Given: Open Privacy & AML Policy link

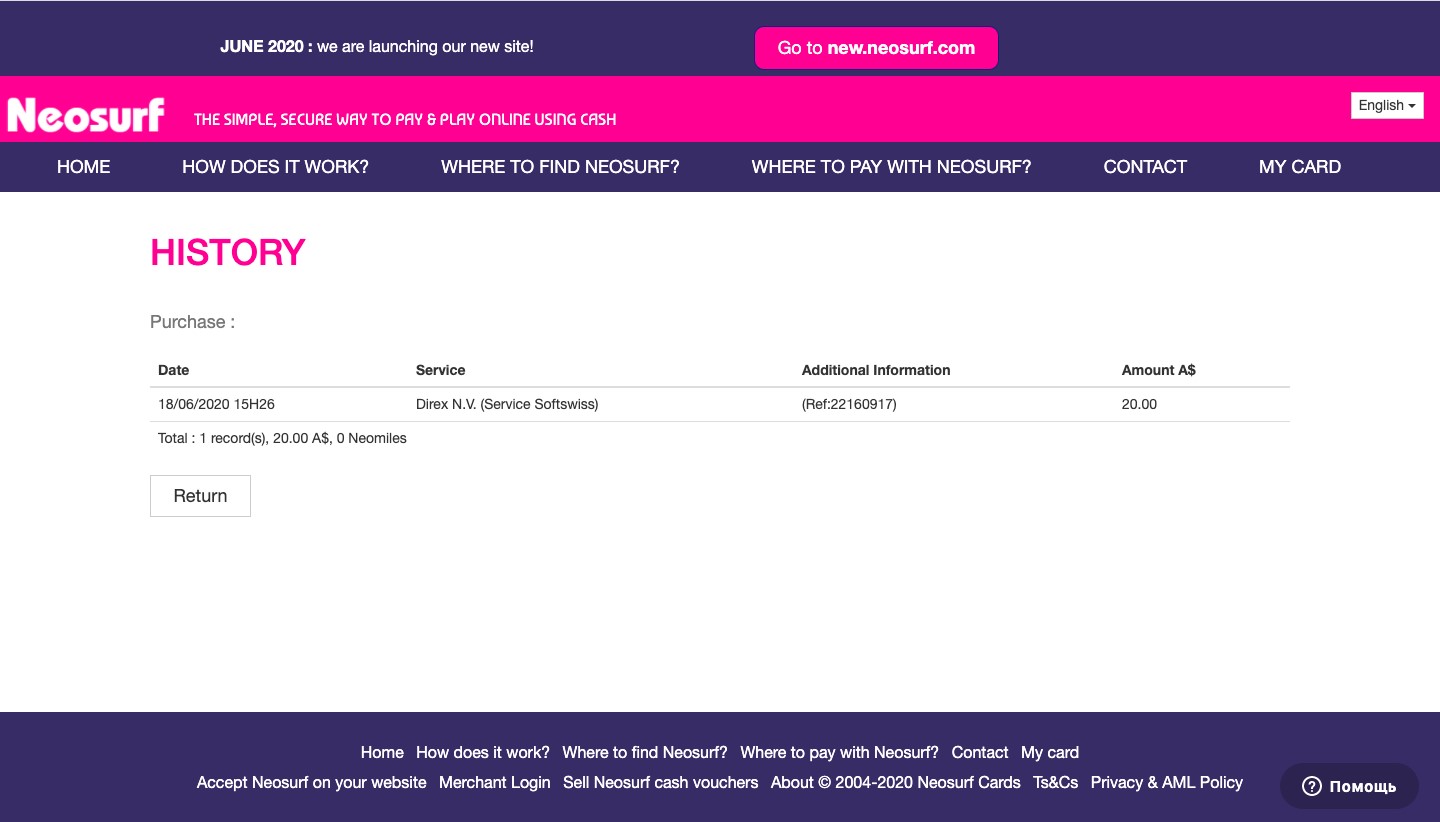Looking at the screenshot, I should pyautogui.click(x=1167, y=782).
